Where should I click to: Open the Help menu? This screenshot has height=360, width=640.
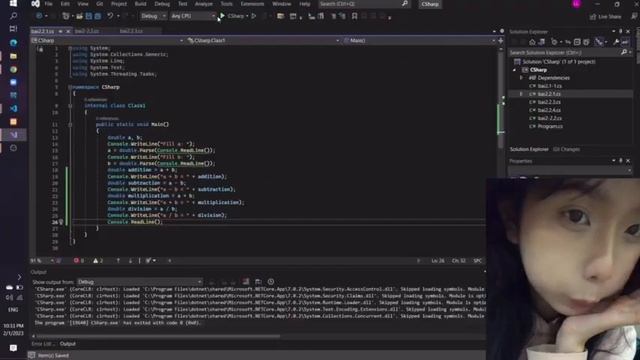pos(304,4)
